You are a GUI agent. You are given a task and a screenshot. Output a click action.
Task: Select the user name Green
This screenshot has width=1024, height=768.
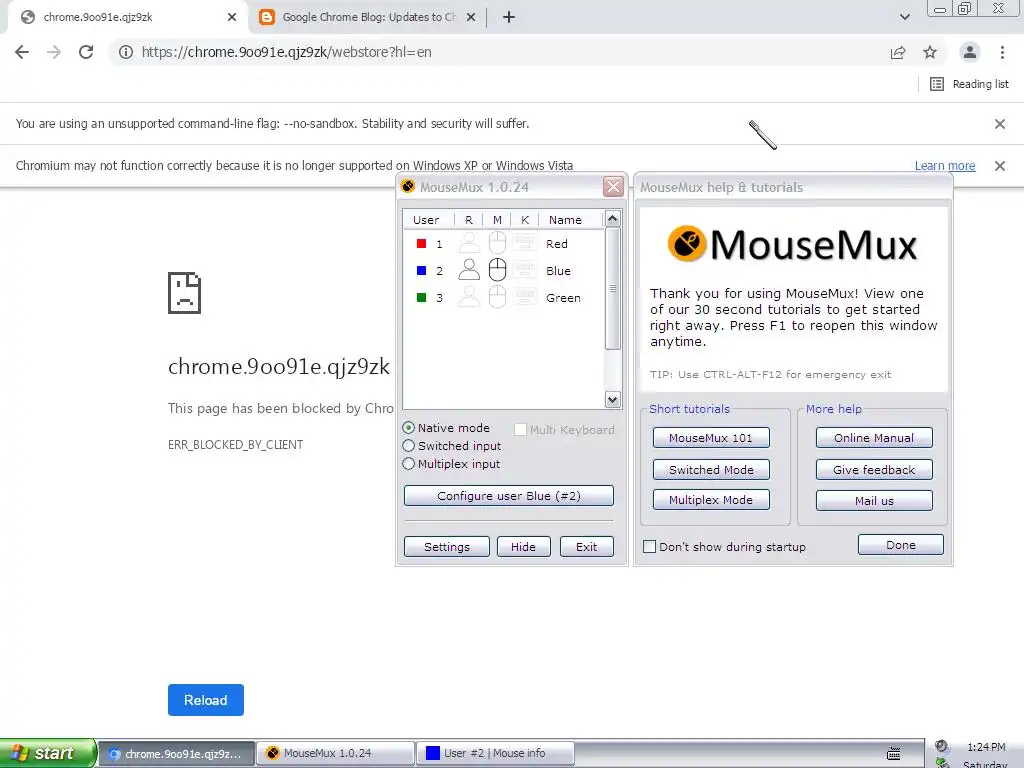pos(563,298)
